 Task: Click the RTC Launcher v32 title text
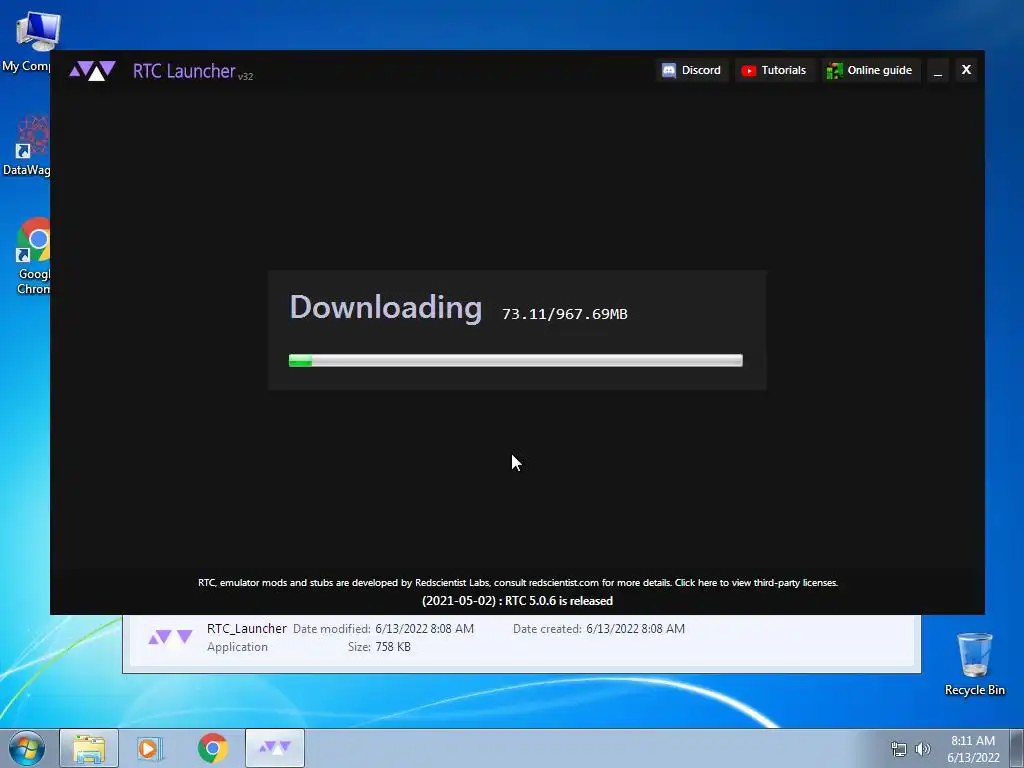193,71
